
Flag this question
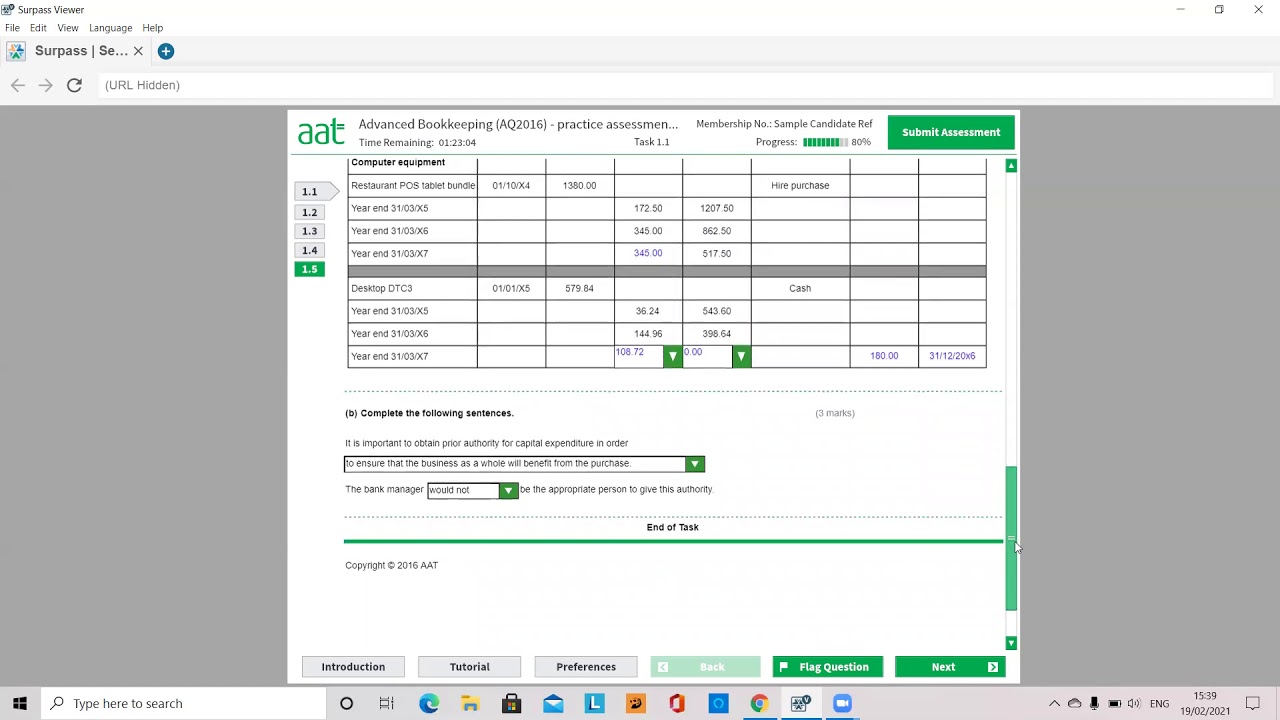(827, 667)
